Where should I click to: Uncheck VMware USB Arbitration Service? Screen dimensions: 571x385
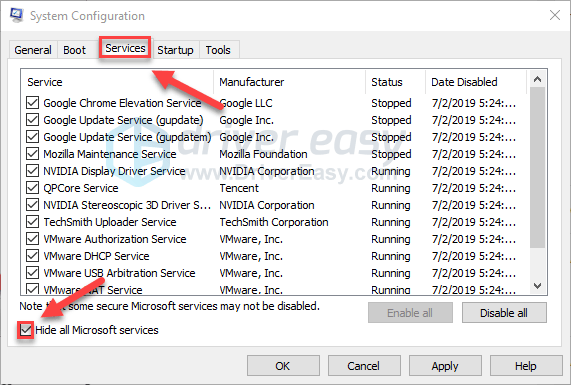(x=33, y=273)
